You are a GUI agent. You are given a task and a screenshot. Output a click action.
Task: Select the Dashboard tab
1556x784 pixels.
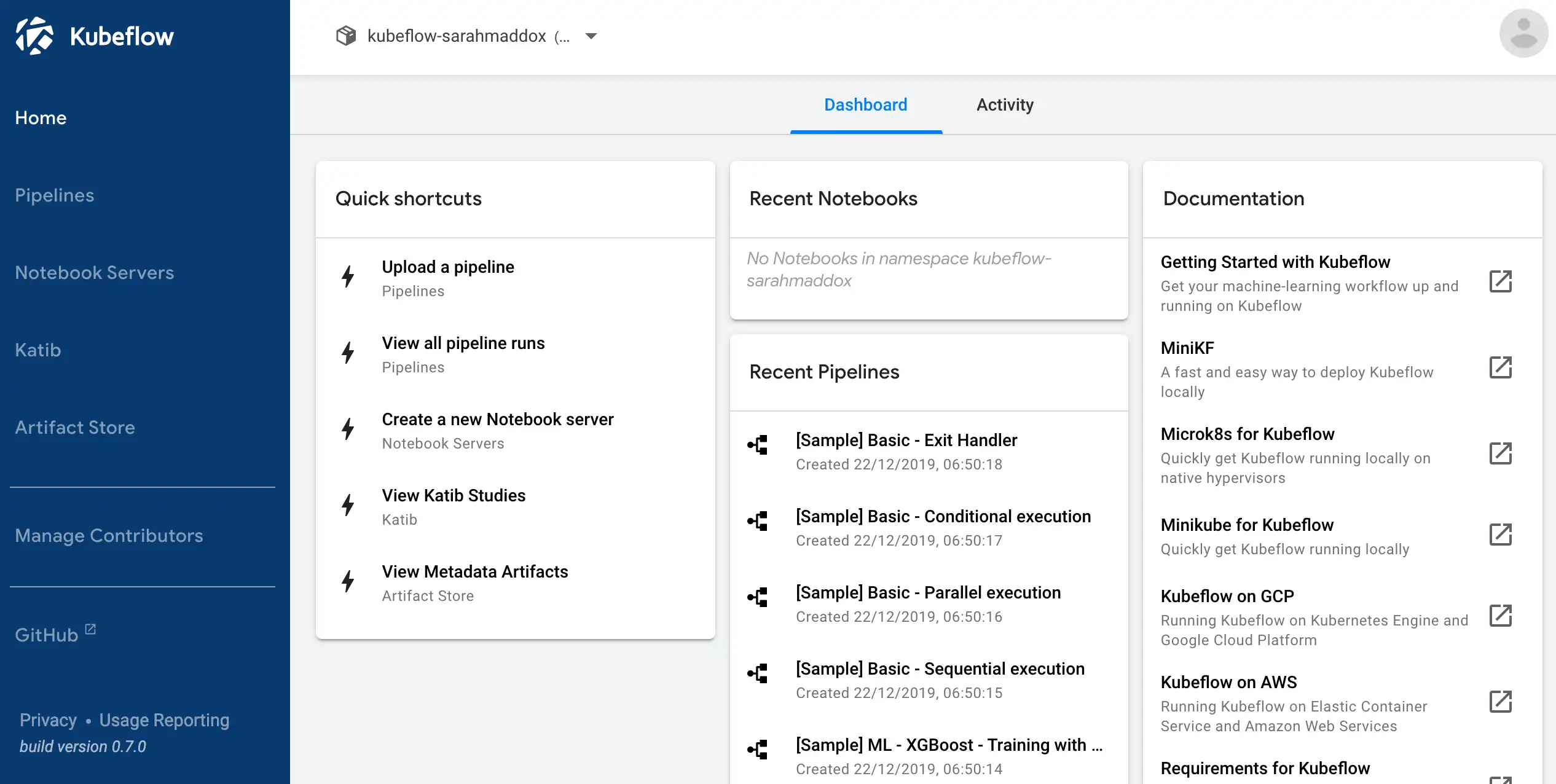click(866, 104)
